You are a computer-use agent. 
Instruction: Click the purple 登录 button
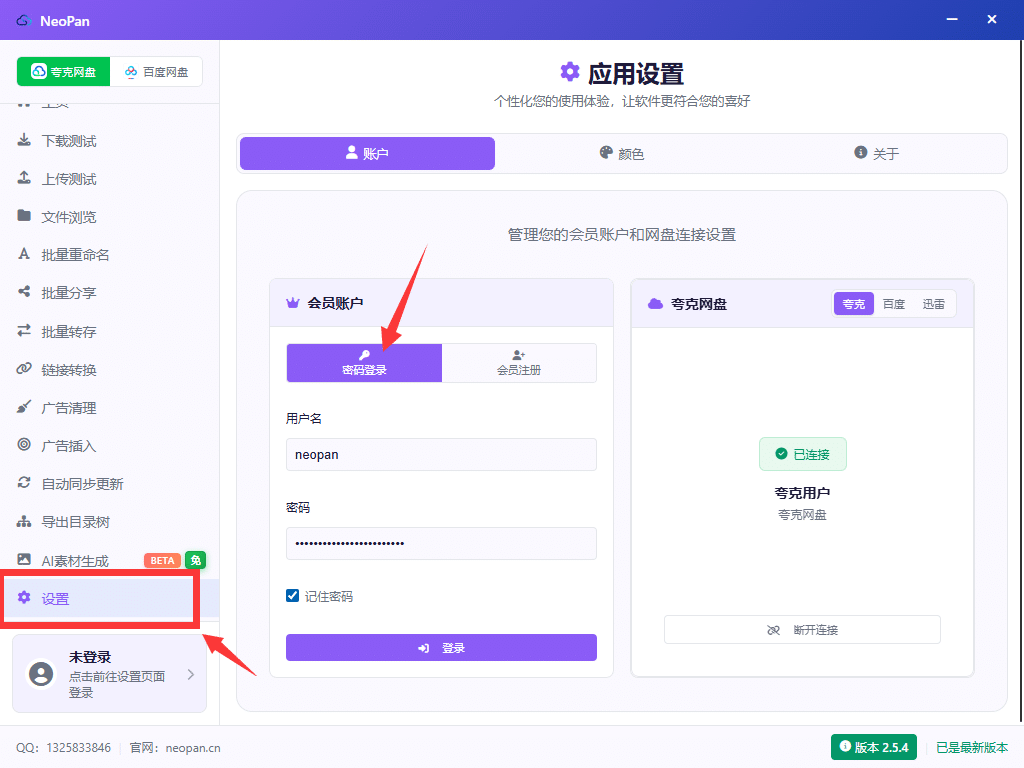[441, 648]
